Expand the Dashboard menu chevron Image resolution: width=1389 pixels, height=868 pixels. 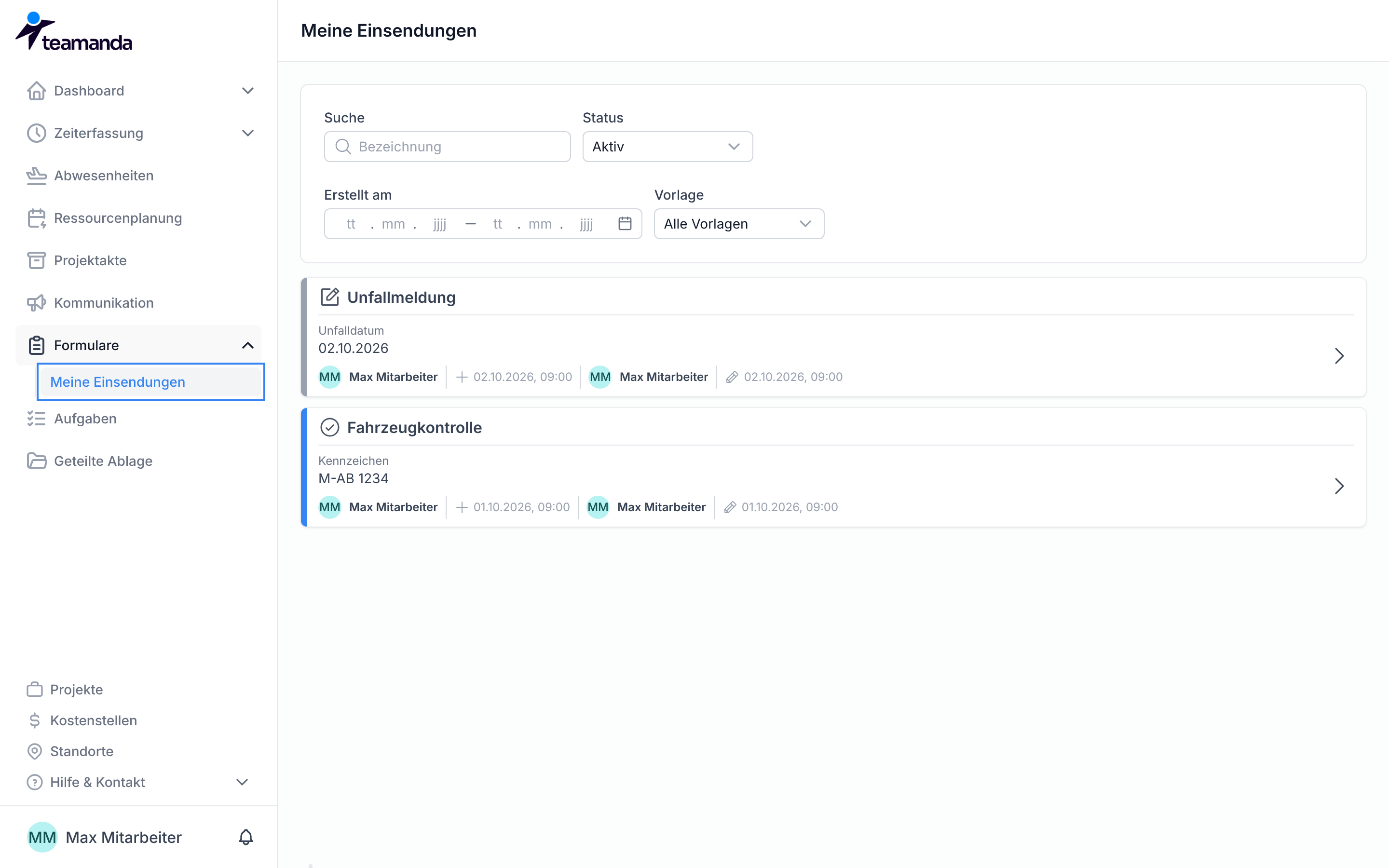tap(248, 91)
